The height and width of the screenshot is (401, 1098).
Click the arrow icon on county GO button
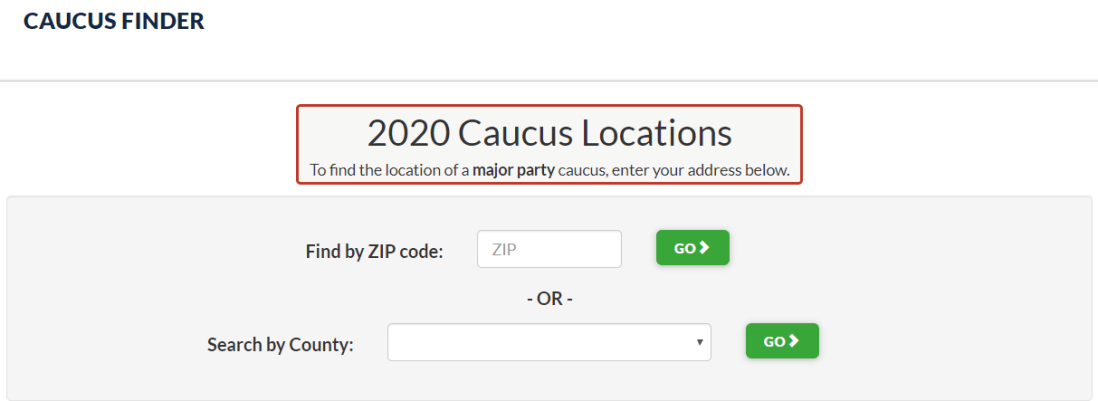click(x=795, y=341)
